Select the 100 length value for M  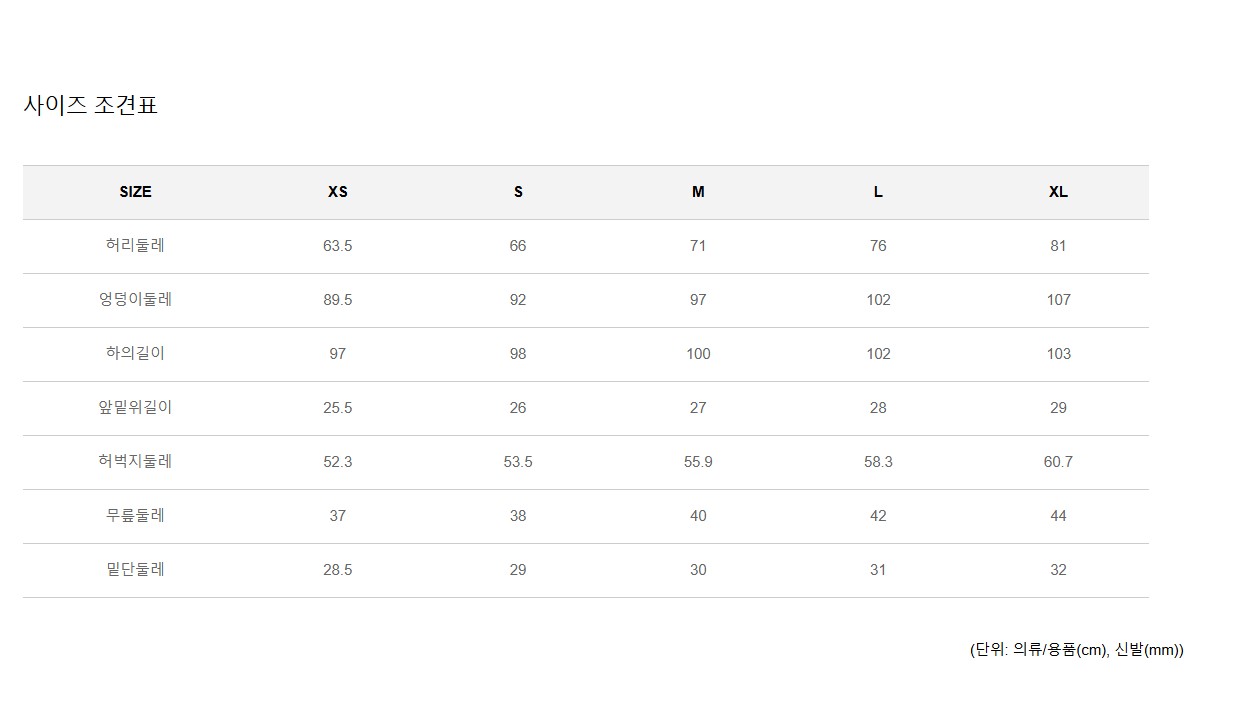pyautogui.click(x=698, y=354)
